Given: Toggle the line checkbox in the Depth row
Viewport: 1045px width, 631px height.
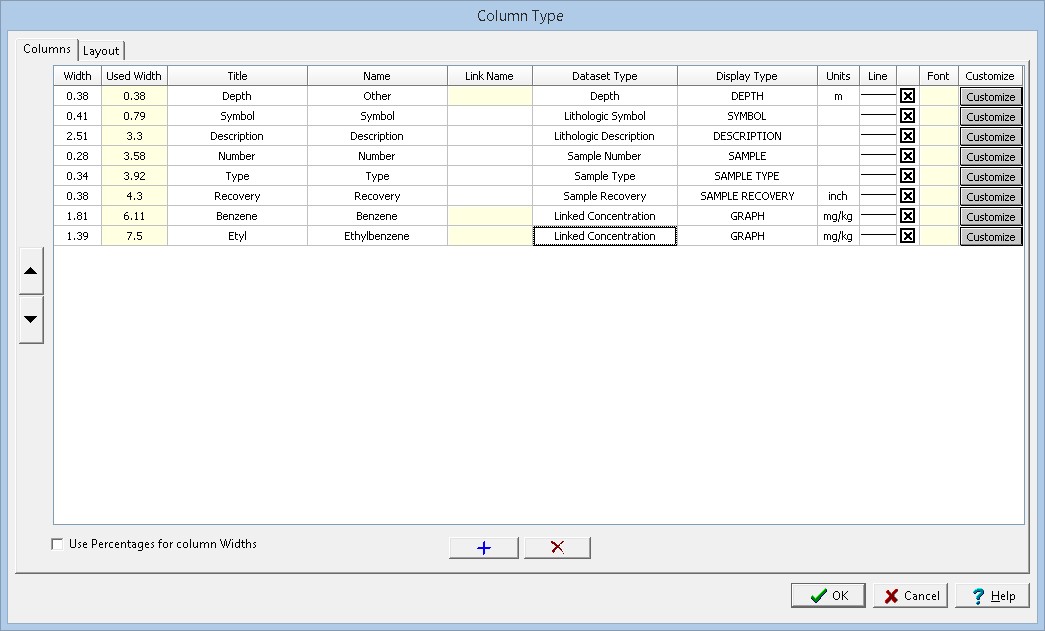Looking at the screenshot, I should [907, 96].
